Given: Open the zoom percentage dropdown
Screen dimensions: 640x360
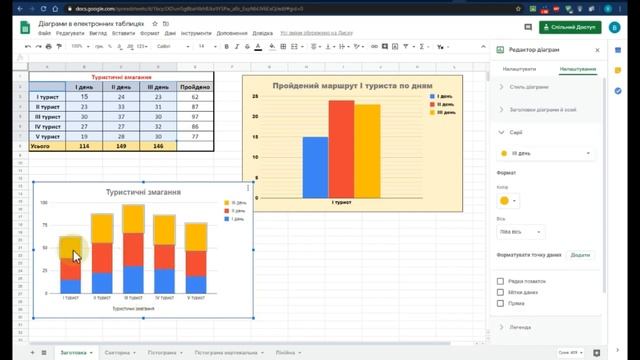Looking at the screenshot, I should tap(80, 47).
